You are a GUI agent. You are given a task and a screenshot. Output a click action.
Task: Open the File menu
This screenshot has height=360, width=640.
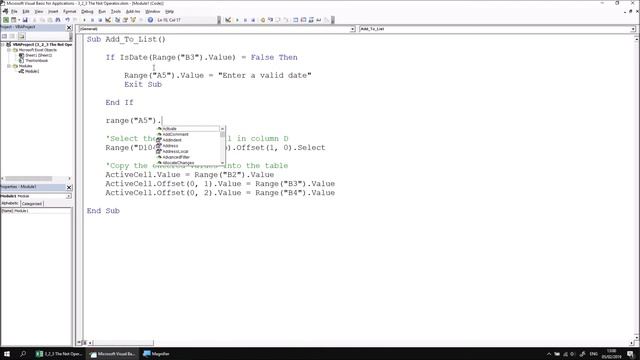click(14, 11)
